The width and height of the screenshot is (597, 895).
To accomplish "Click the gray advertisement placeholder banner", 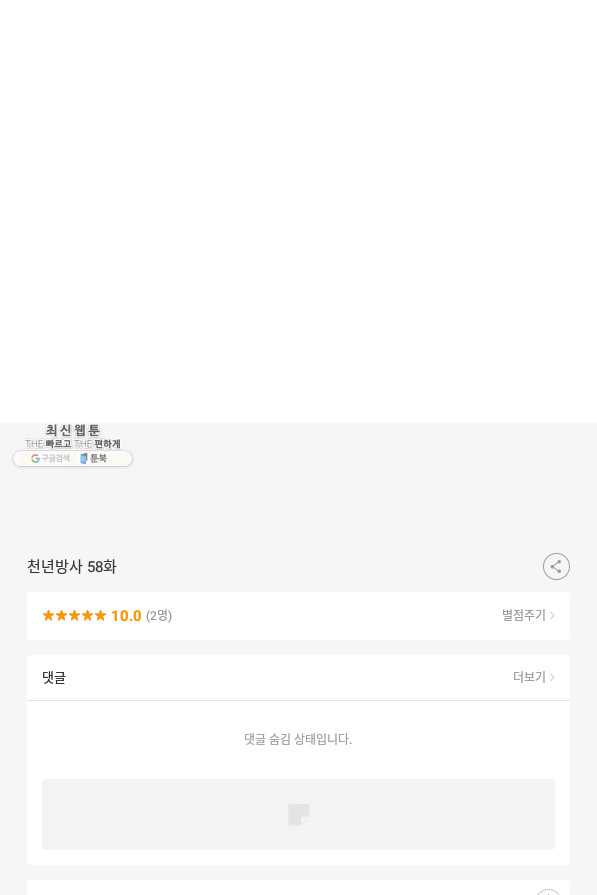I will [x=298, y=814].
